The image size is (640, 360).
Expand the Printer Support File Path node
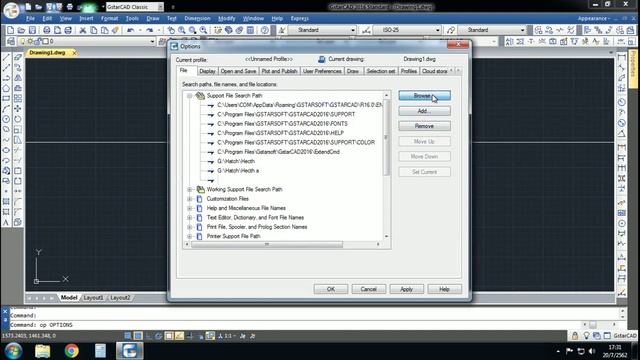pos(189,236)
